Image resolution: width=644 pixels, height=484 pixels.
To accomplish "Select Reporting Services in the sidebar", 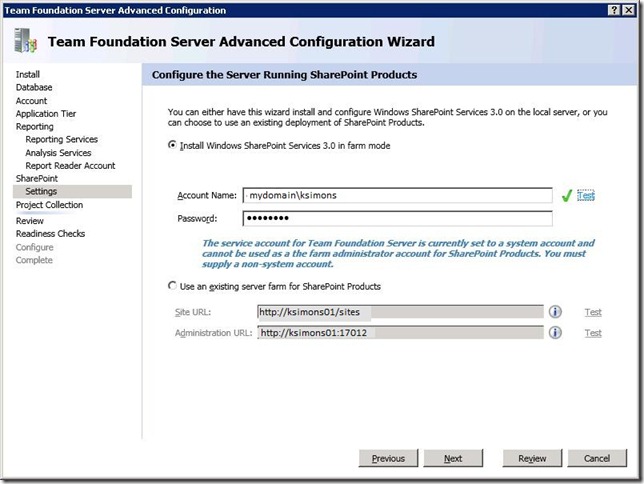I will (x=62, y=140).
